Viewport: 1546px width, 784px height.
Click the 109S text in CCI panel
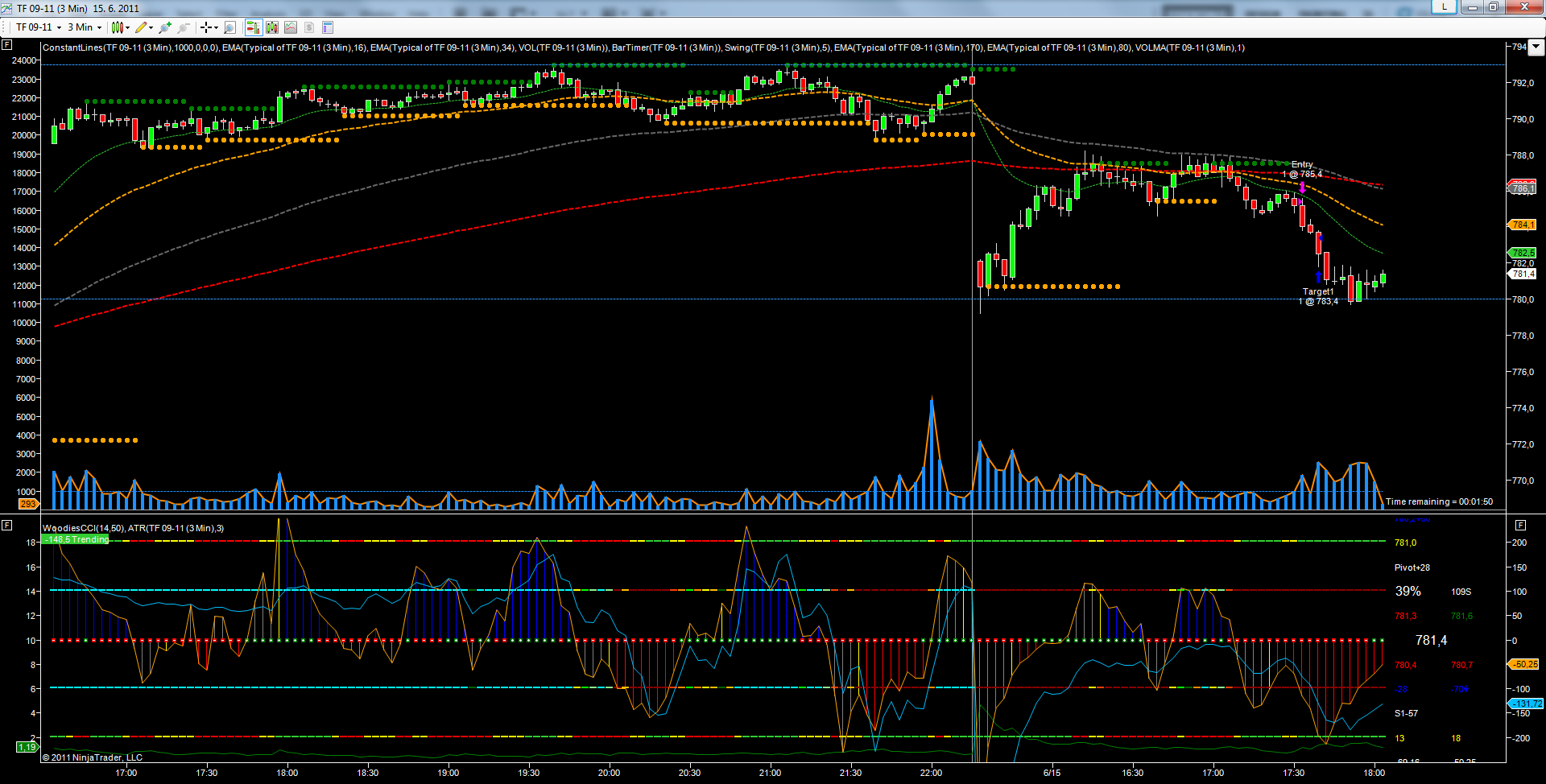pyautogui.click(x=1461, y=592)
